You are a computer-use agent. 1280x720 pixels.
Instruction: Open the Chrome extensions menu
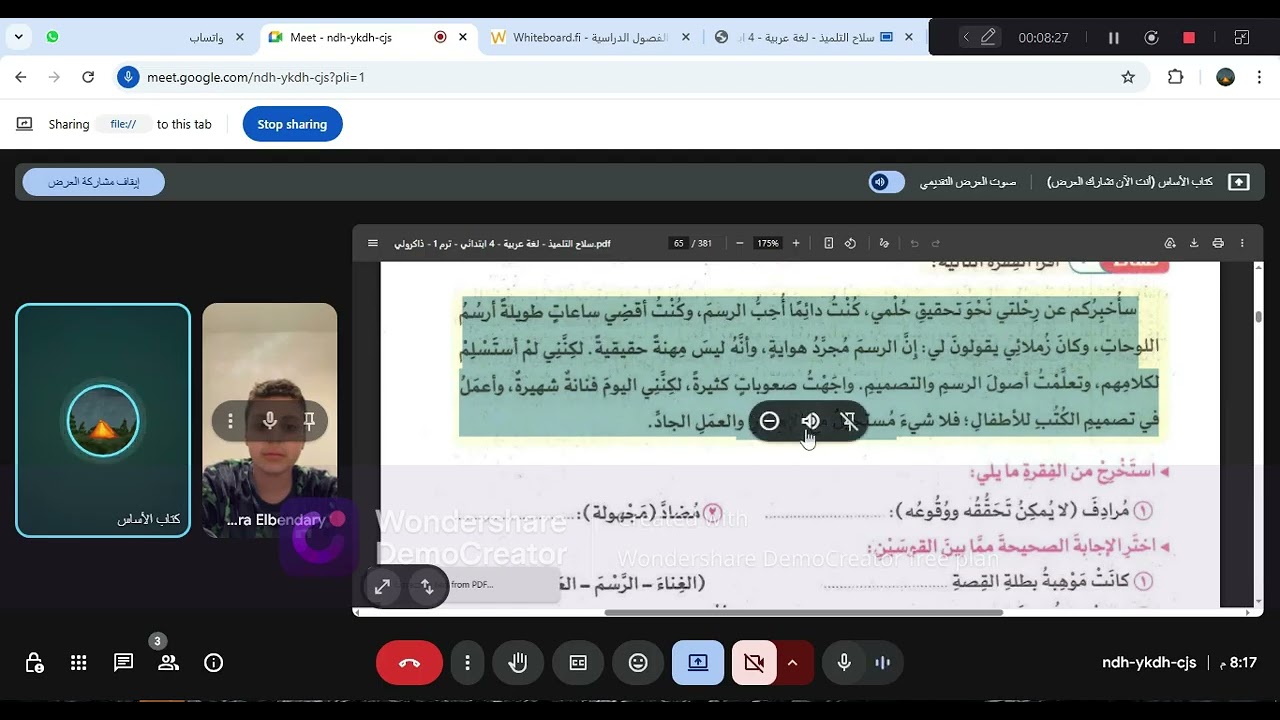point(1176,77)
